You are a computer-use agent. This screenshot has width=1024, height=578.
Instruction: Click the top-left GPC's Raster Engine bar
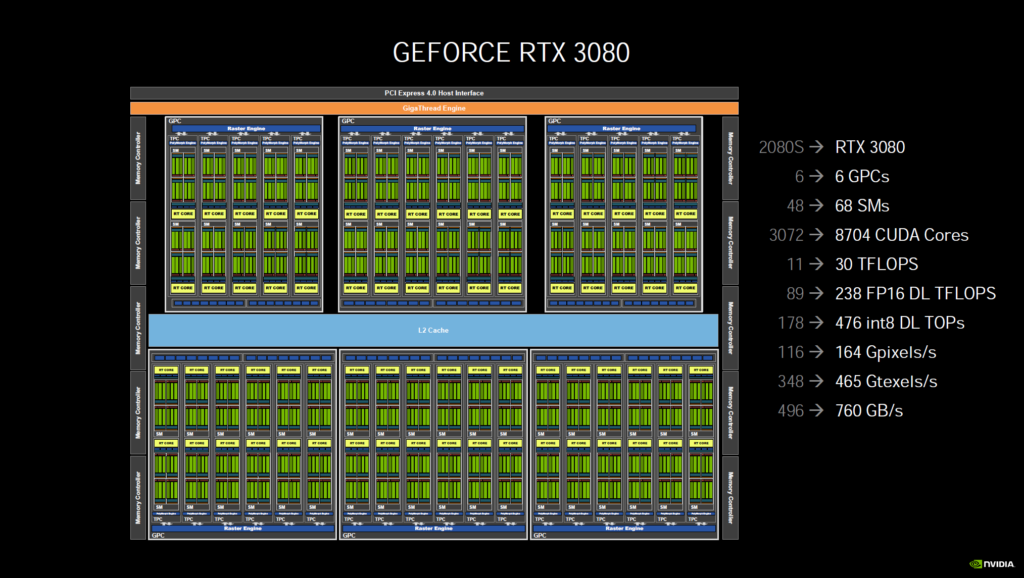[244, 128]
